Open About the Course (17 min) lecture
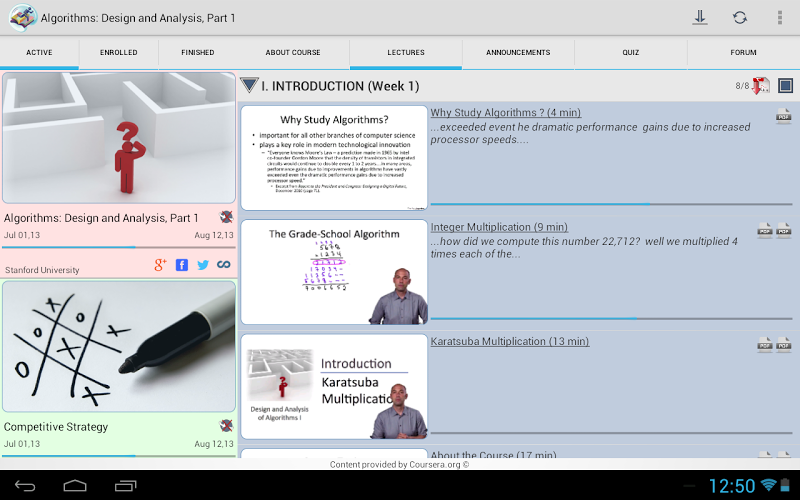The image size is (800, 500). (493, 454)
